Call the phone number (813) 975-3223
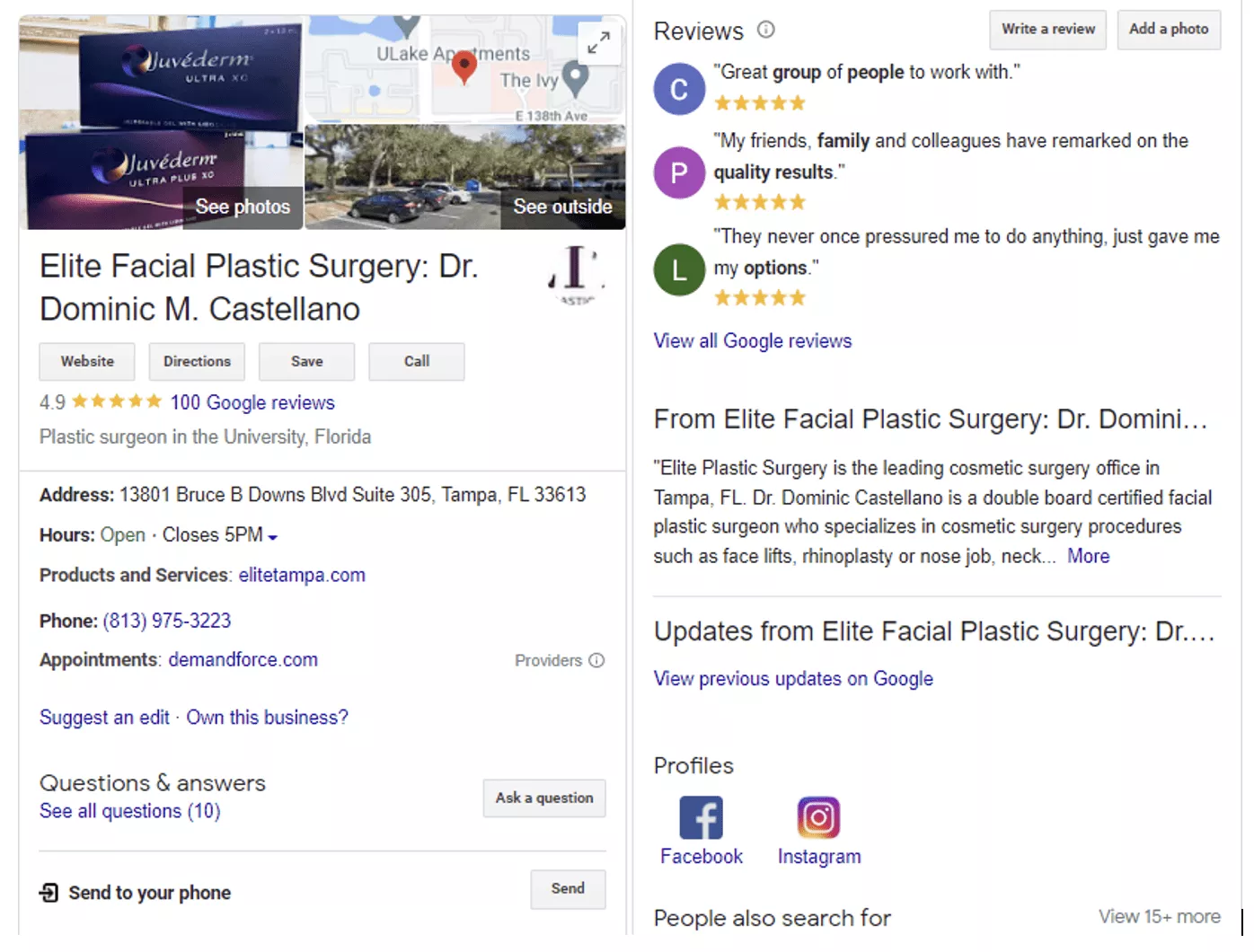The image size is (1254, 952). click(x=167, y=621)
